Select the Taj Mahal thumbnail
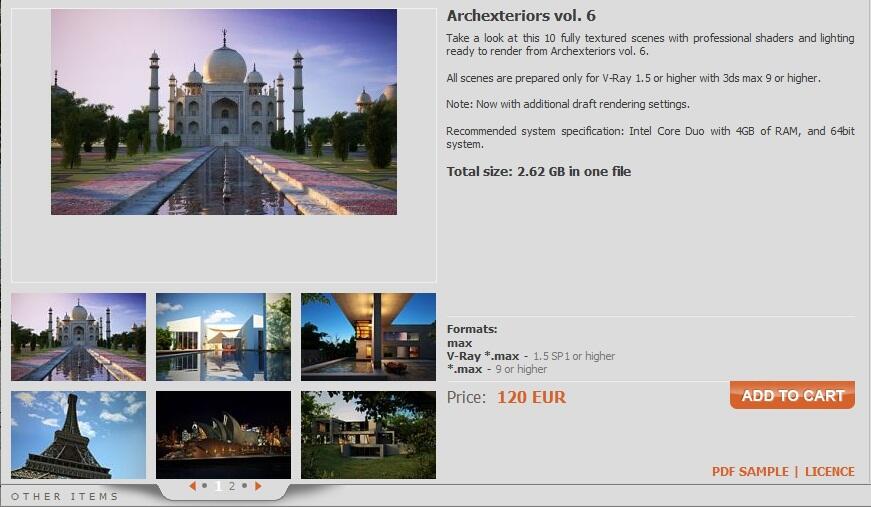Image resolution: width=871 pixels, height=507 pixels. tap(78, 337)
